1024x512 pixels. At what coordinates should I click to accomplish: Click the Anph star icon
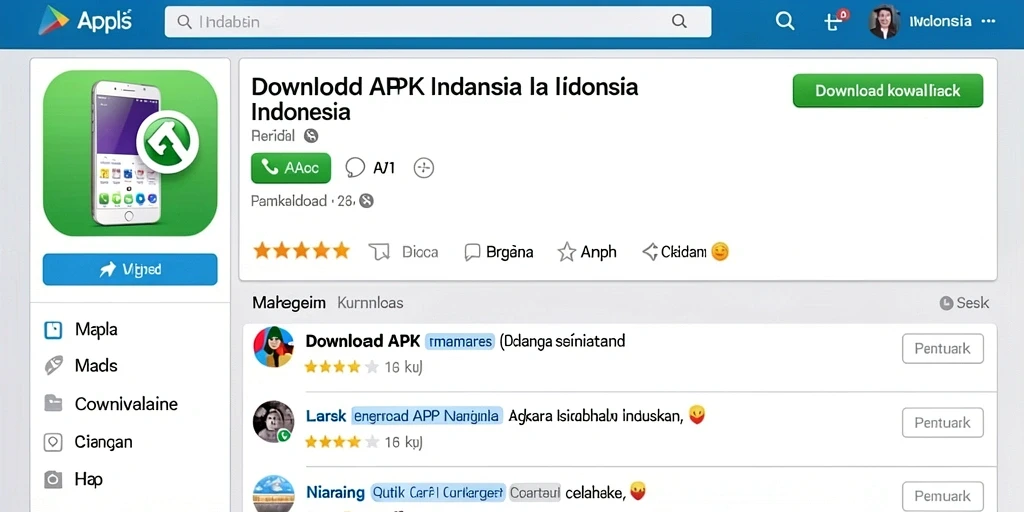pos(566,252)
